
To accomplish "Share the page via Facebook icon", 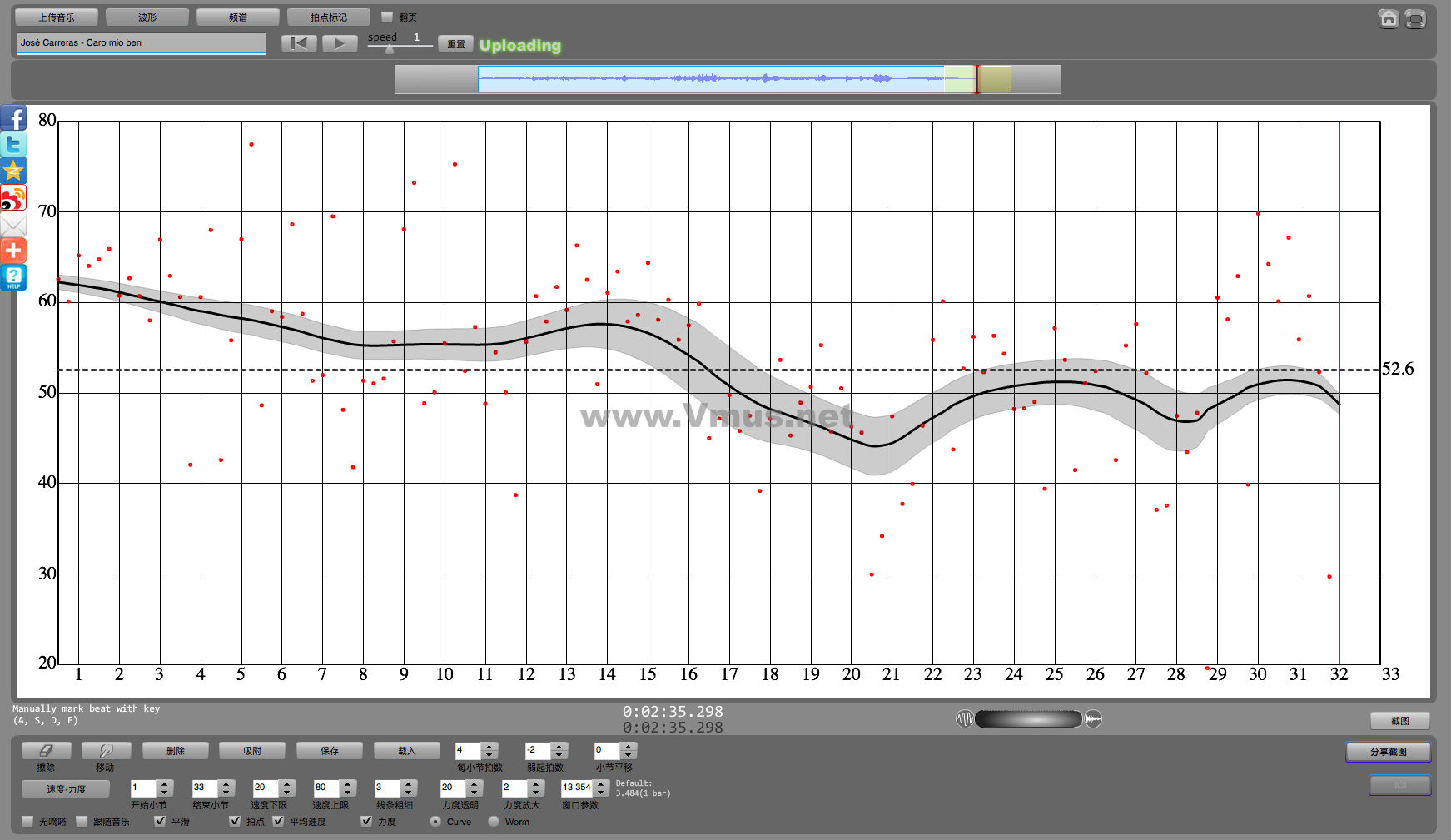I will (13, 117).
